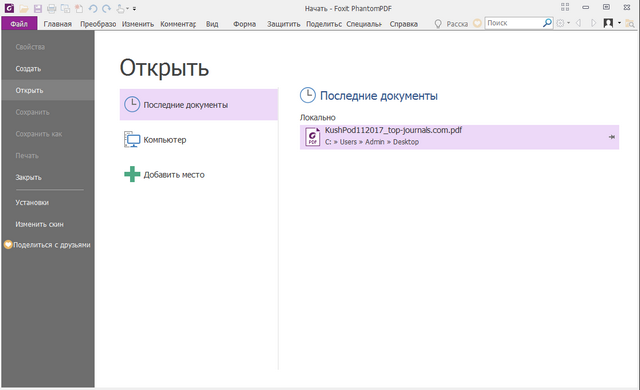Click the four-squares grid icon in title bar

pyautogui.click(x=565, y=7)
